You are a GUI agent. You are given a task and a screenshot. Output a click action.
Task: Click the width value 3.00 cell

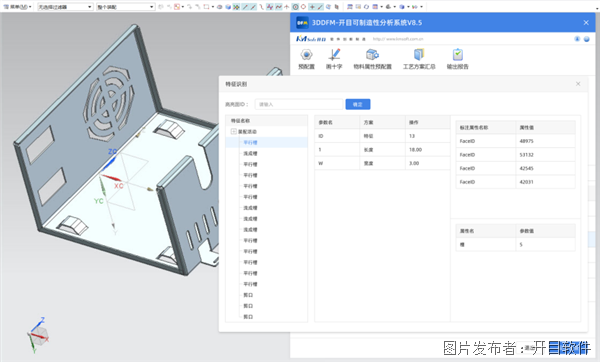tap(428, 163)
